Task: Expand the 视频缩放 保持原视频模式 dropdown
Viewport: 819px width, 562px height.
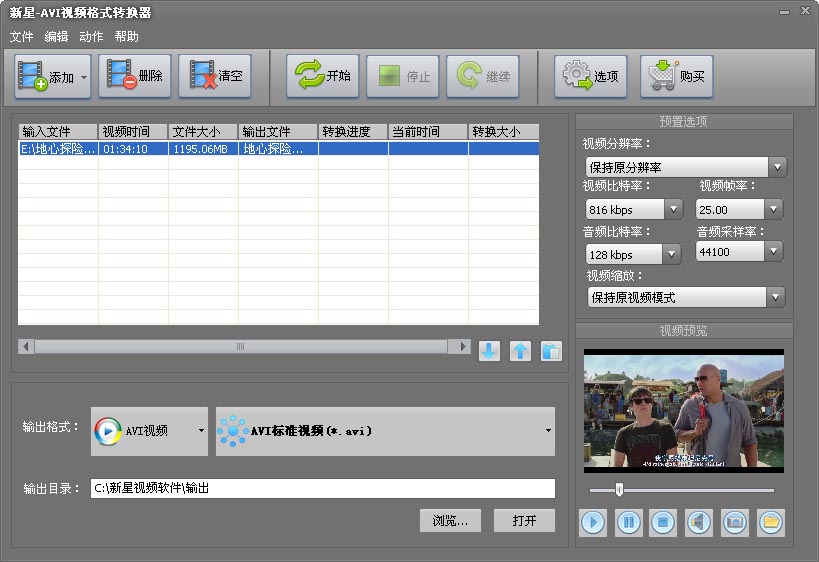Action: [776, 297]
